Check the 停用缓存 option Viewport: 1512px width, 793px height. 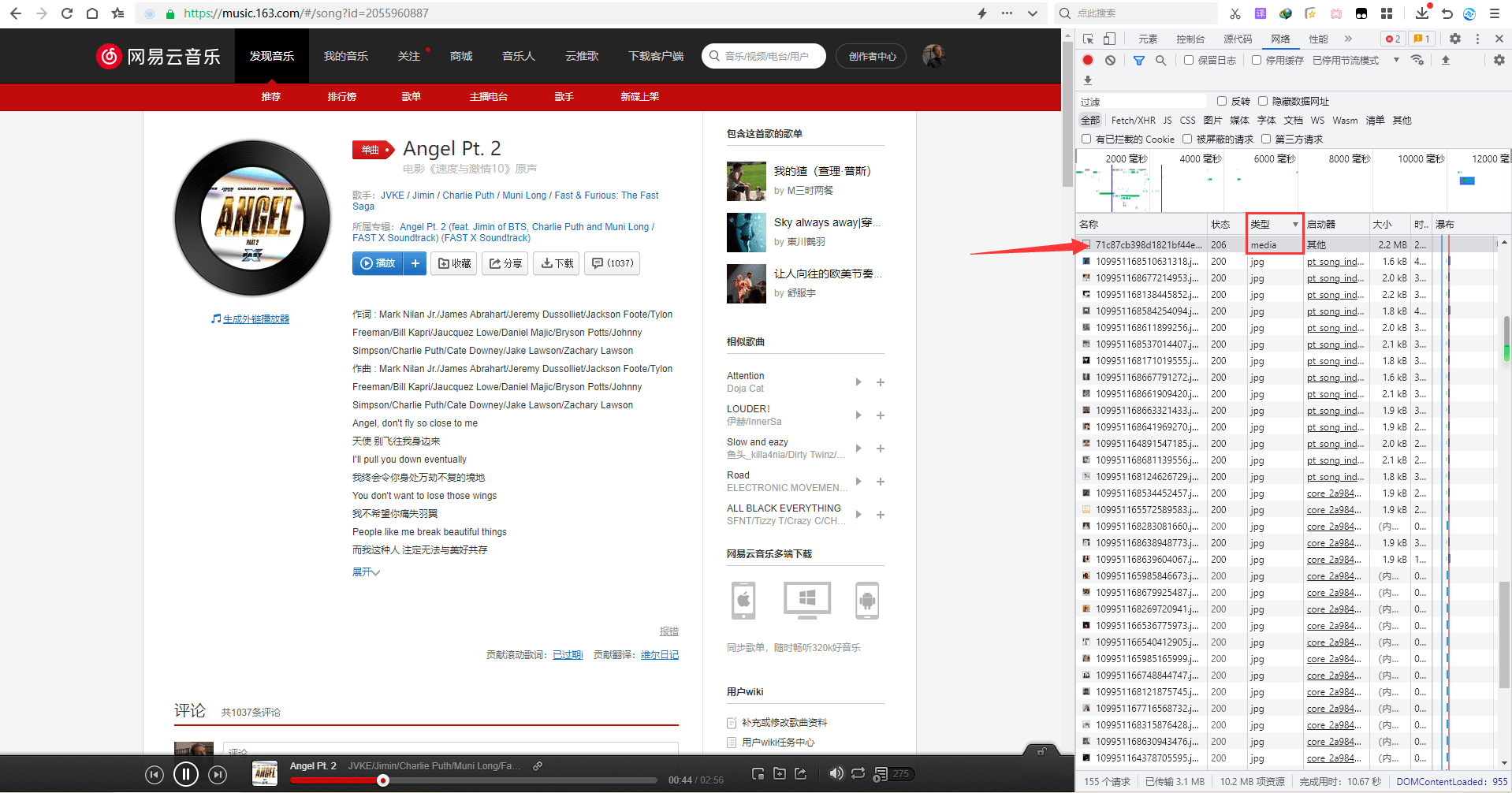1257,60
